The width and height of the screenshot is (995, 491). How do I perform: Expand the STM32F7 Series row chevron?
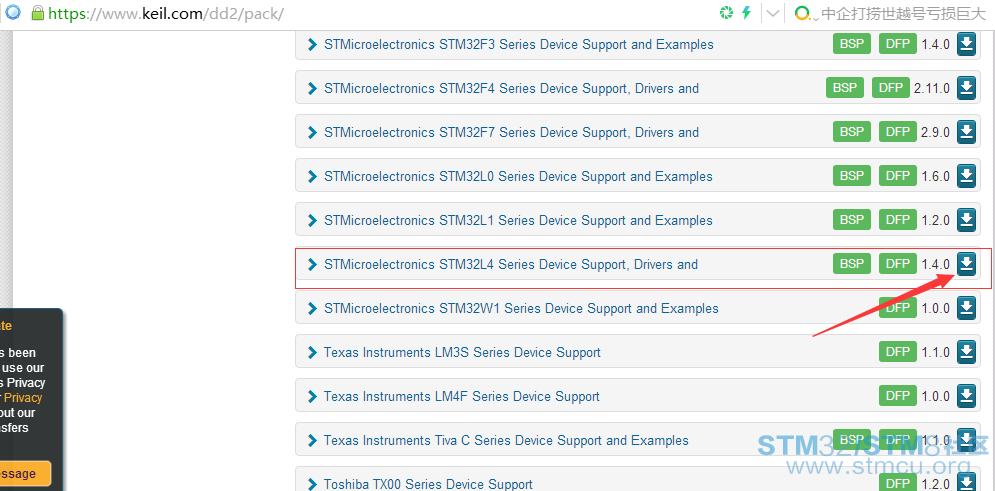point(312,132)
